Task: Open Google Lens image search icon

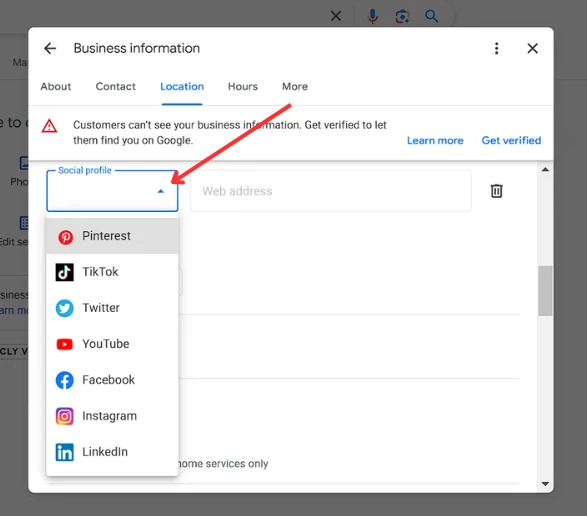Action: coord(402,16)
